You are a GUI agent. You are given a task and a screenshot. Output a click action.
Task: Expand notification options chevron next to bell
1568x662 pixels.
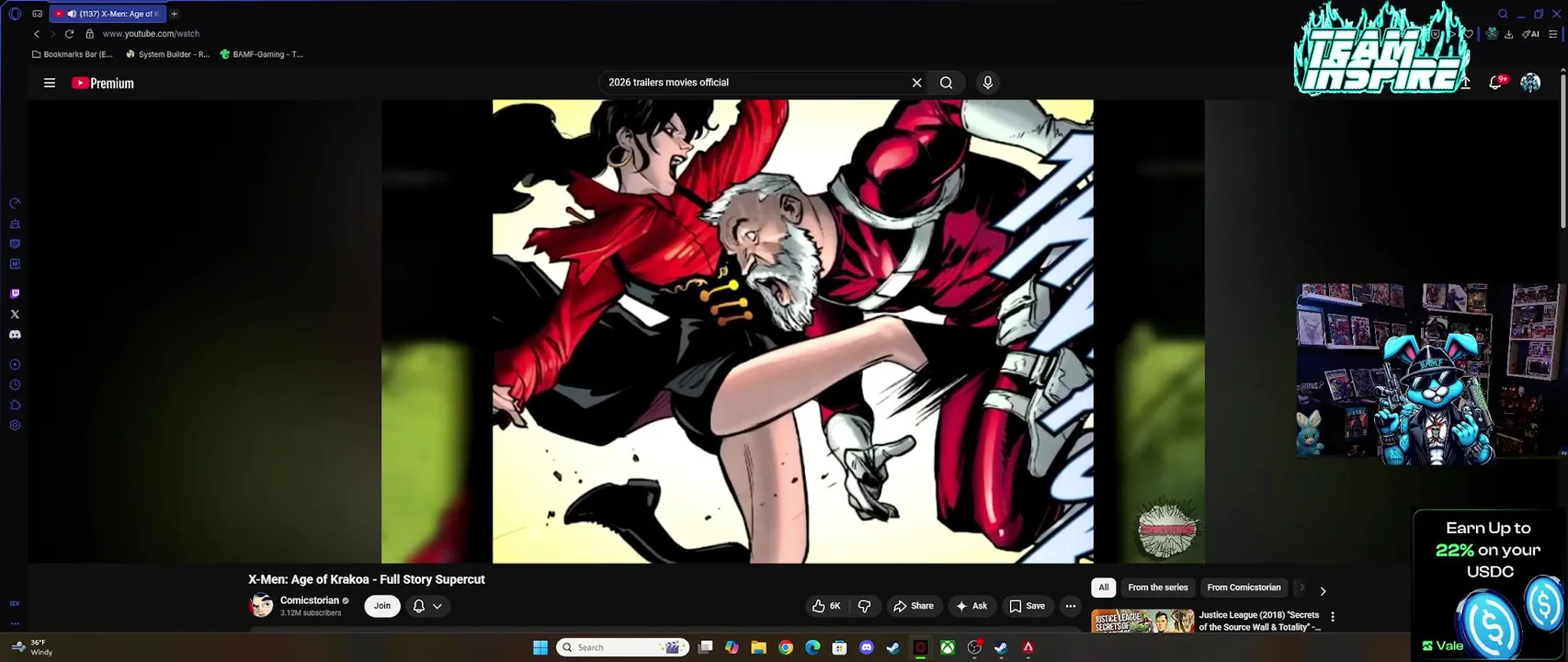[437, 606]
